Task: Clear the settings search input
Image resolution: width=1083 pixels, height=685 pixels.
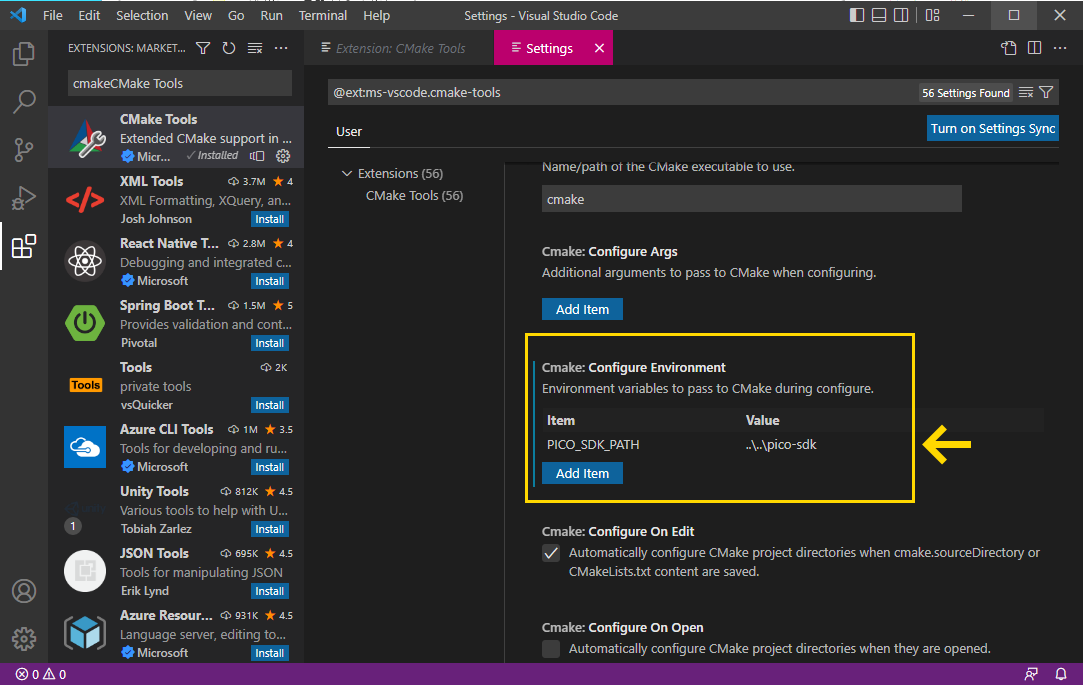Action: click(1026, 93)
